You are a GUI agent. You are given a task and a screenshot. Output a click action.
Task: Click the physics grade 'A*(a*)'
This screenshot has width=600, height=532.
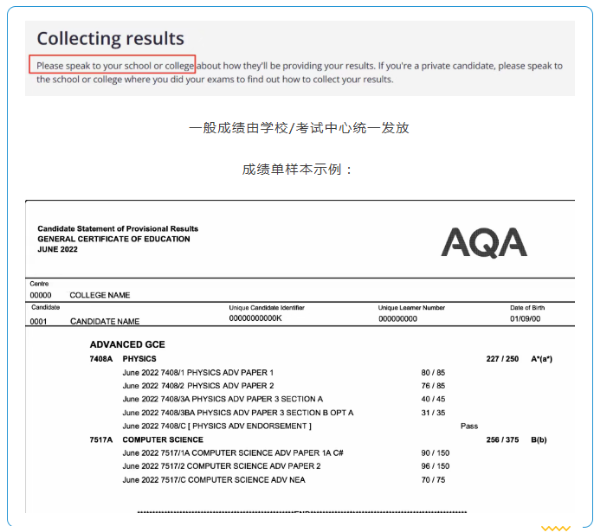tap(541, 359)
